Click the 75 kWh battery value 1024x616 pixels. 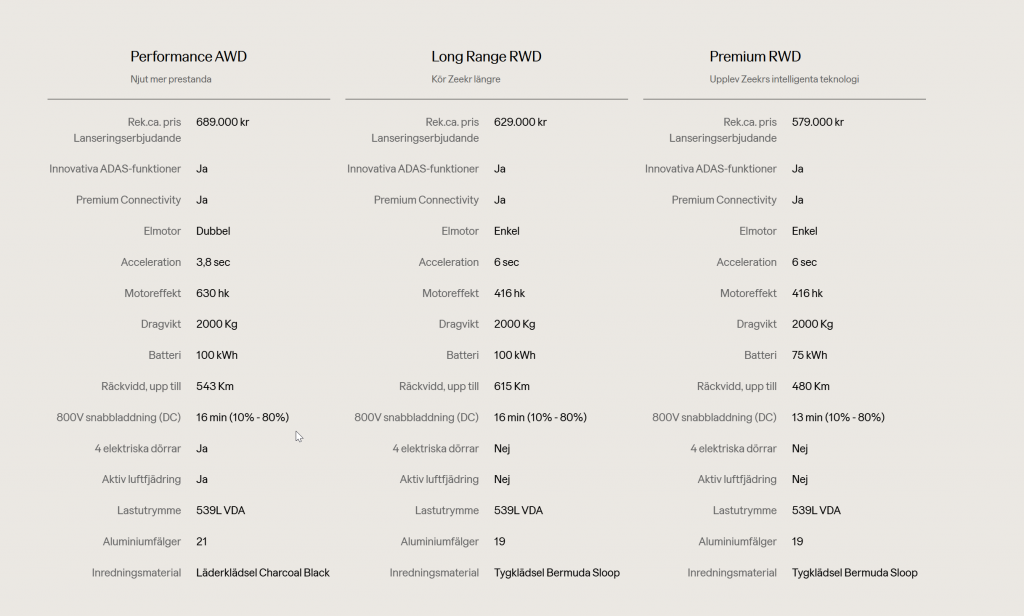click(809, 355)
